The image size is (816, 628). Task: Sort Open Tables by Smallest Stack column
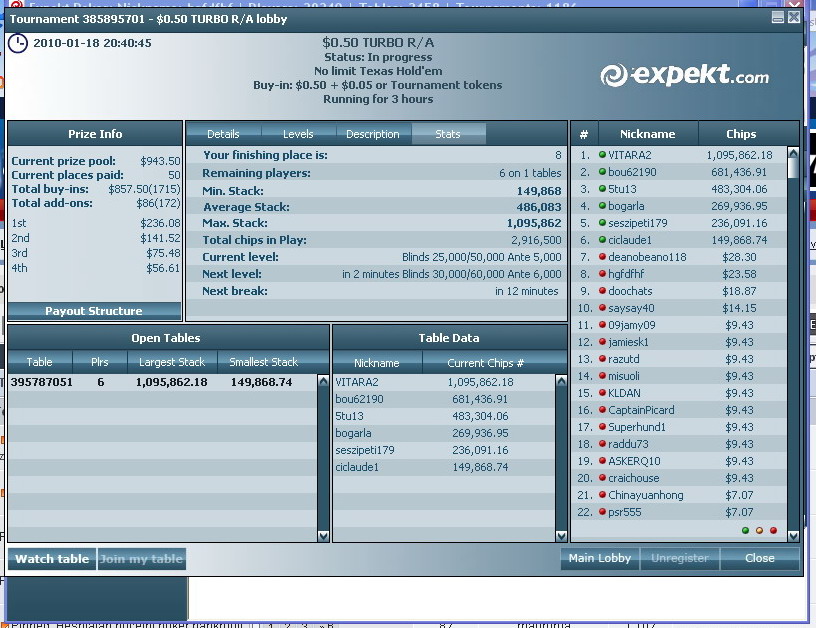tap(263, 362)
